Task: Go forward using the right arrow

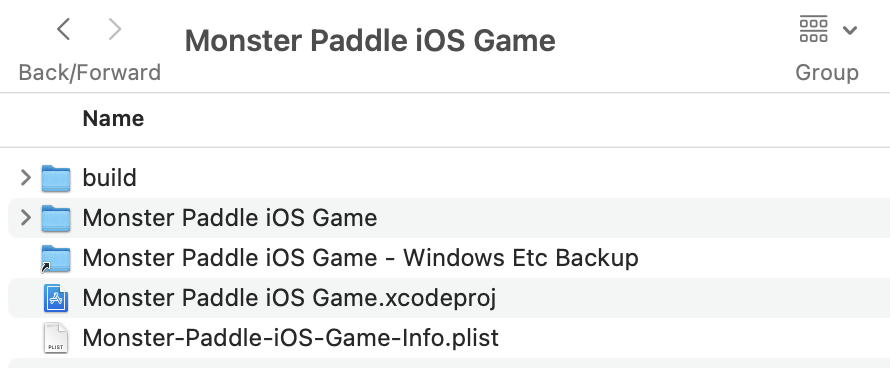Action: point(115,29)
